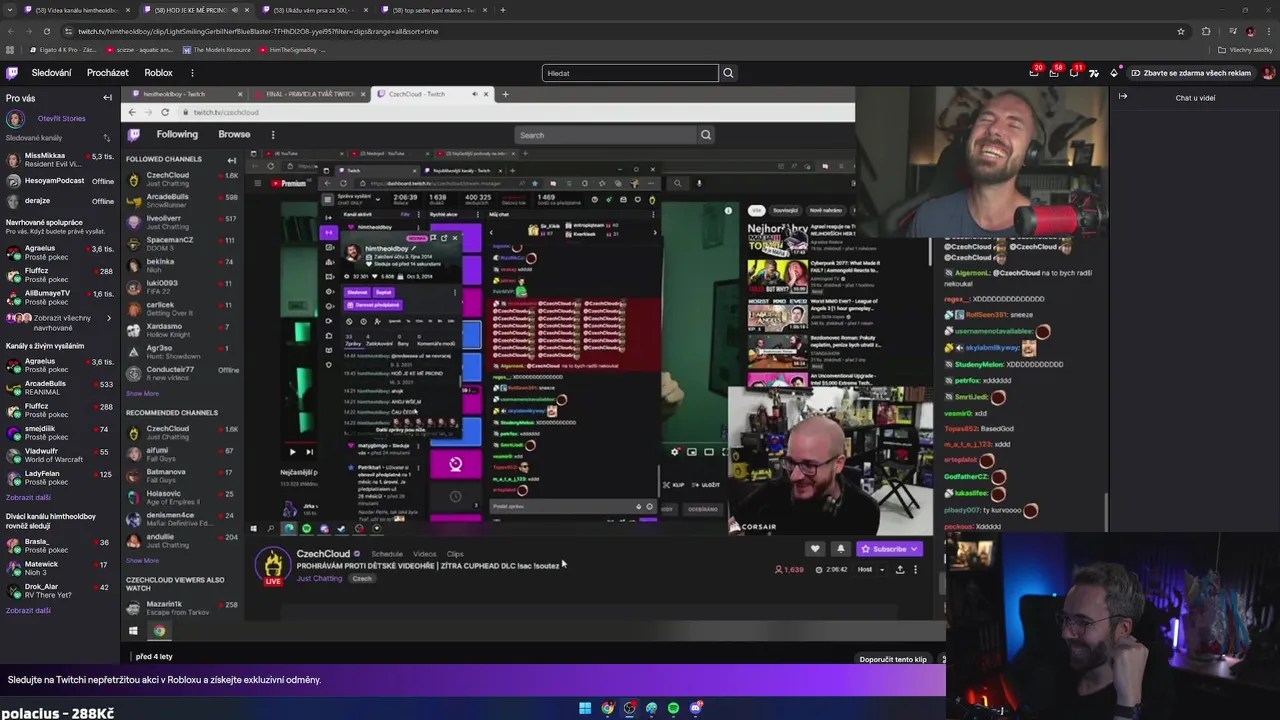Reload the page in Chrome
1280x720 pixels.
point(48,31)
